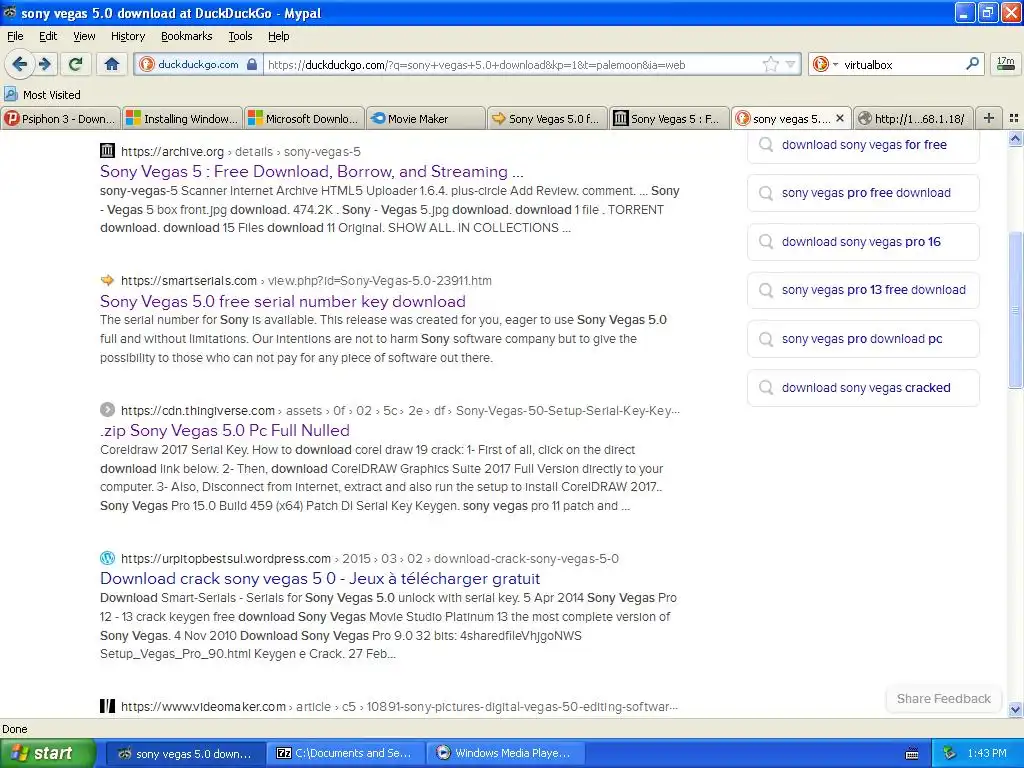Open Sony Vegas 5.0 free serial number link
This screenshot has height=768, width=1024.
tap(283, 301)
